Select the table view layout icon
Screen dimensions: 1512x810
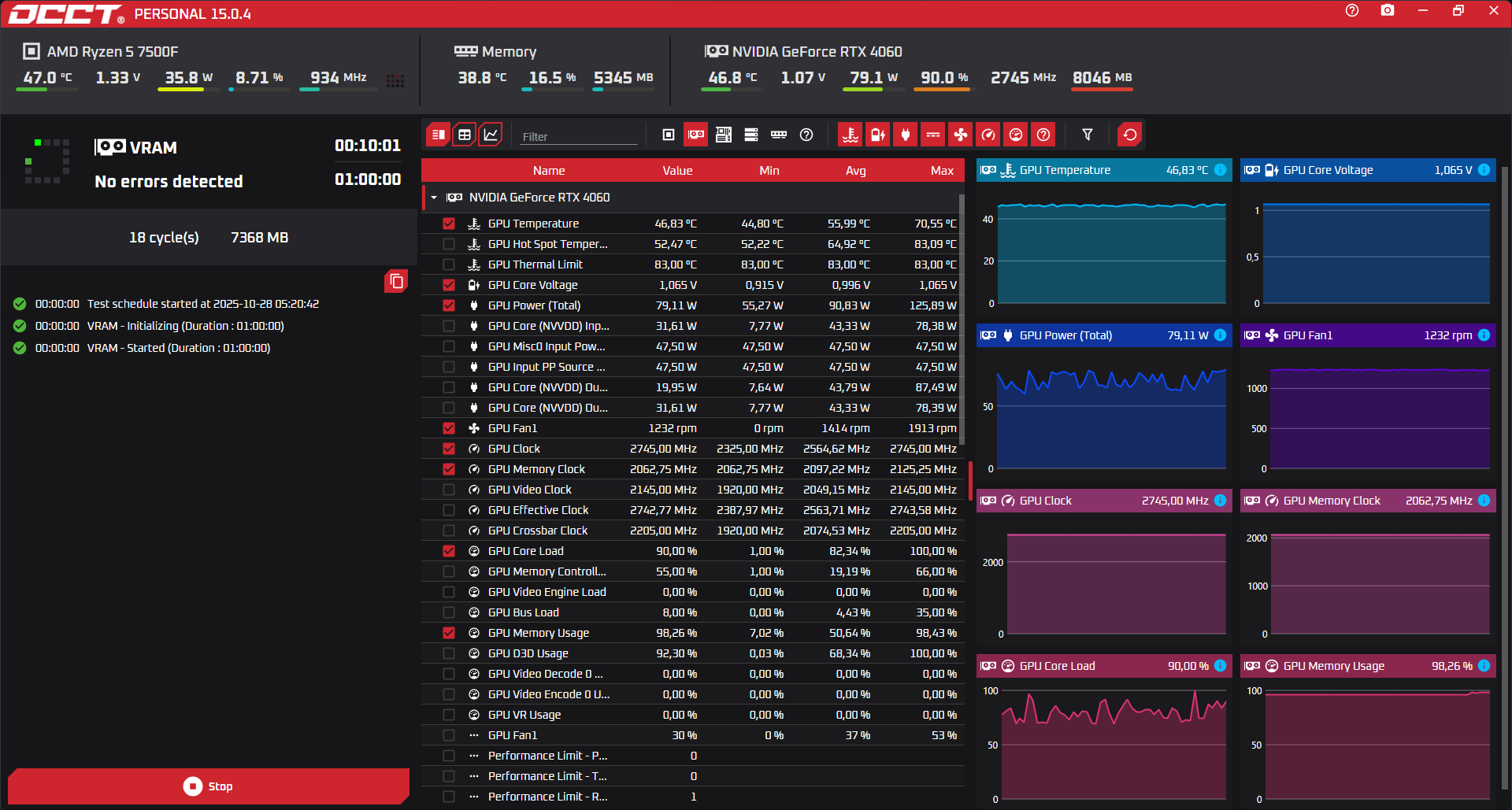point(465,135)
